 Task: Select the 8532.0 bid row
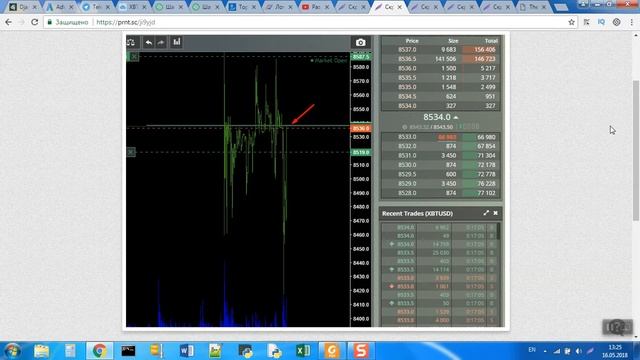click(440, 146)
